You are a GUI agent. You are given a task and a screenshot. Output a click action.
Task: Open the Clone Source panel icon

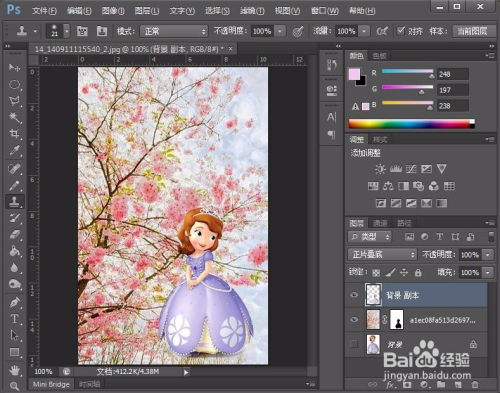(x=102, y=31)
